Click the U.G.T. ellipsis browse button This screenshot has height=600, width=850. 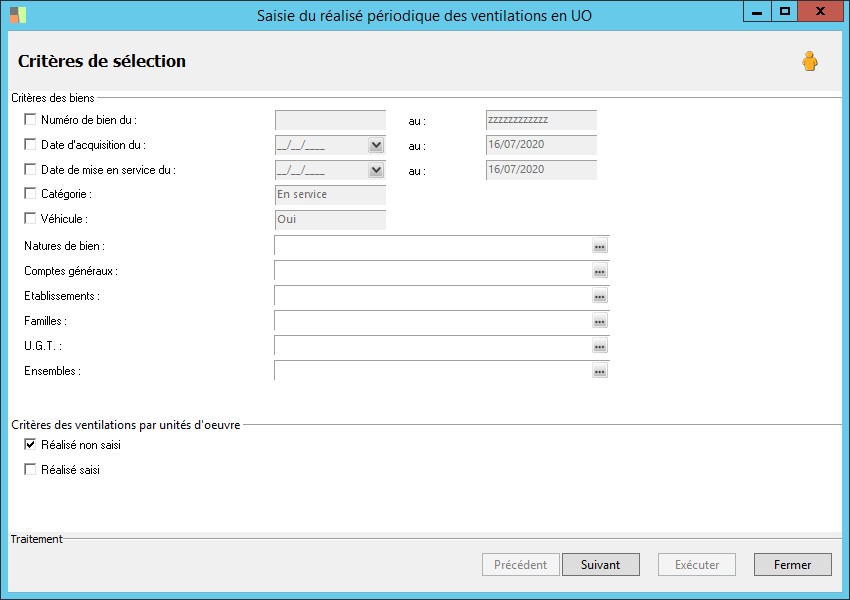[x=599, y=346]
